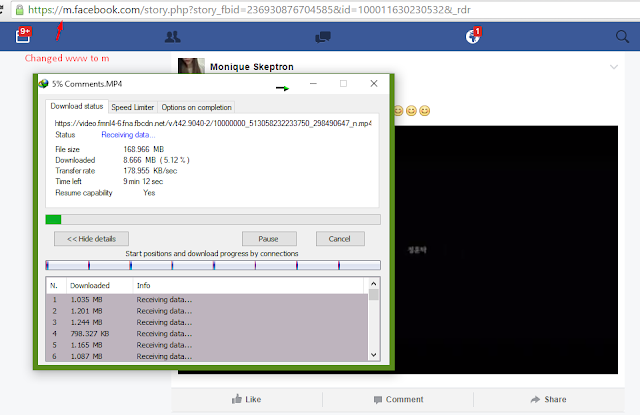The height and width of the screenshot is (415, 640).
Task: Click the black video player area
Action: 506,249
